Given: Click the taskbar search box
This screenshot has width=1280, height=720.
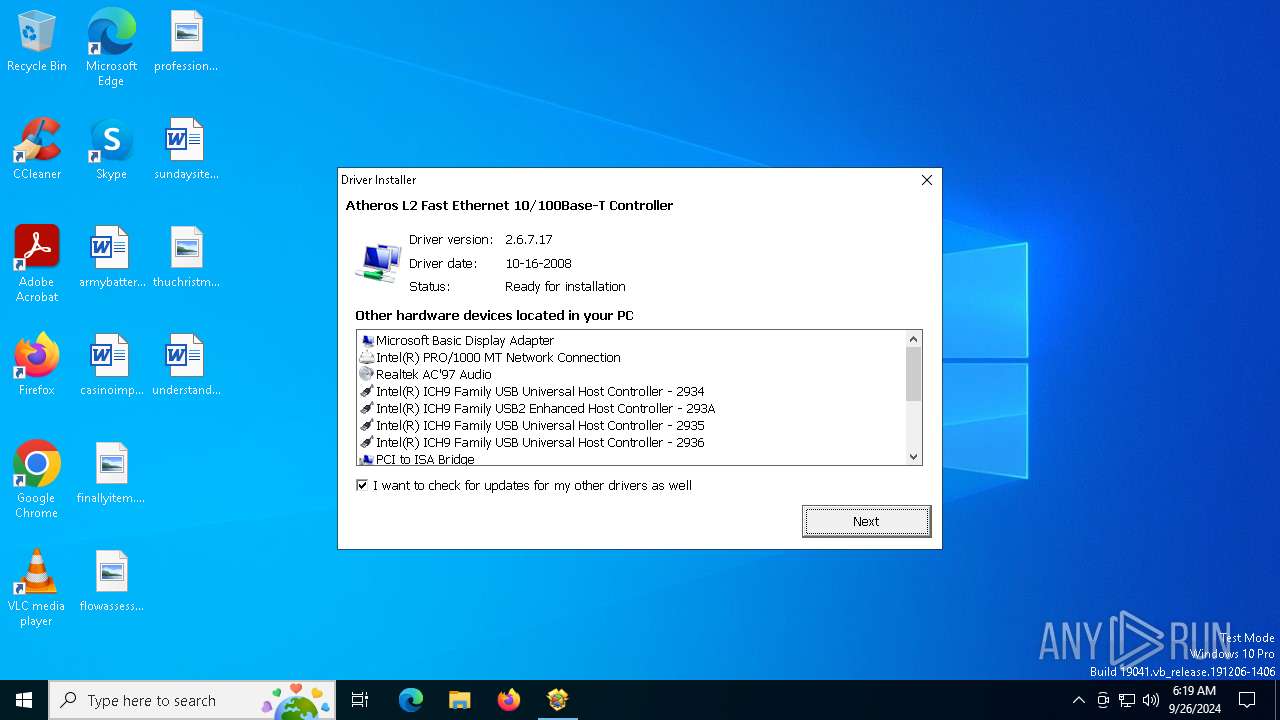Looking at the screenshot, I should click(192, 700).
